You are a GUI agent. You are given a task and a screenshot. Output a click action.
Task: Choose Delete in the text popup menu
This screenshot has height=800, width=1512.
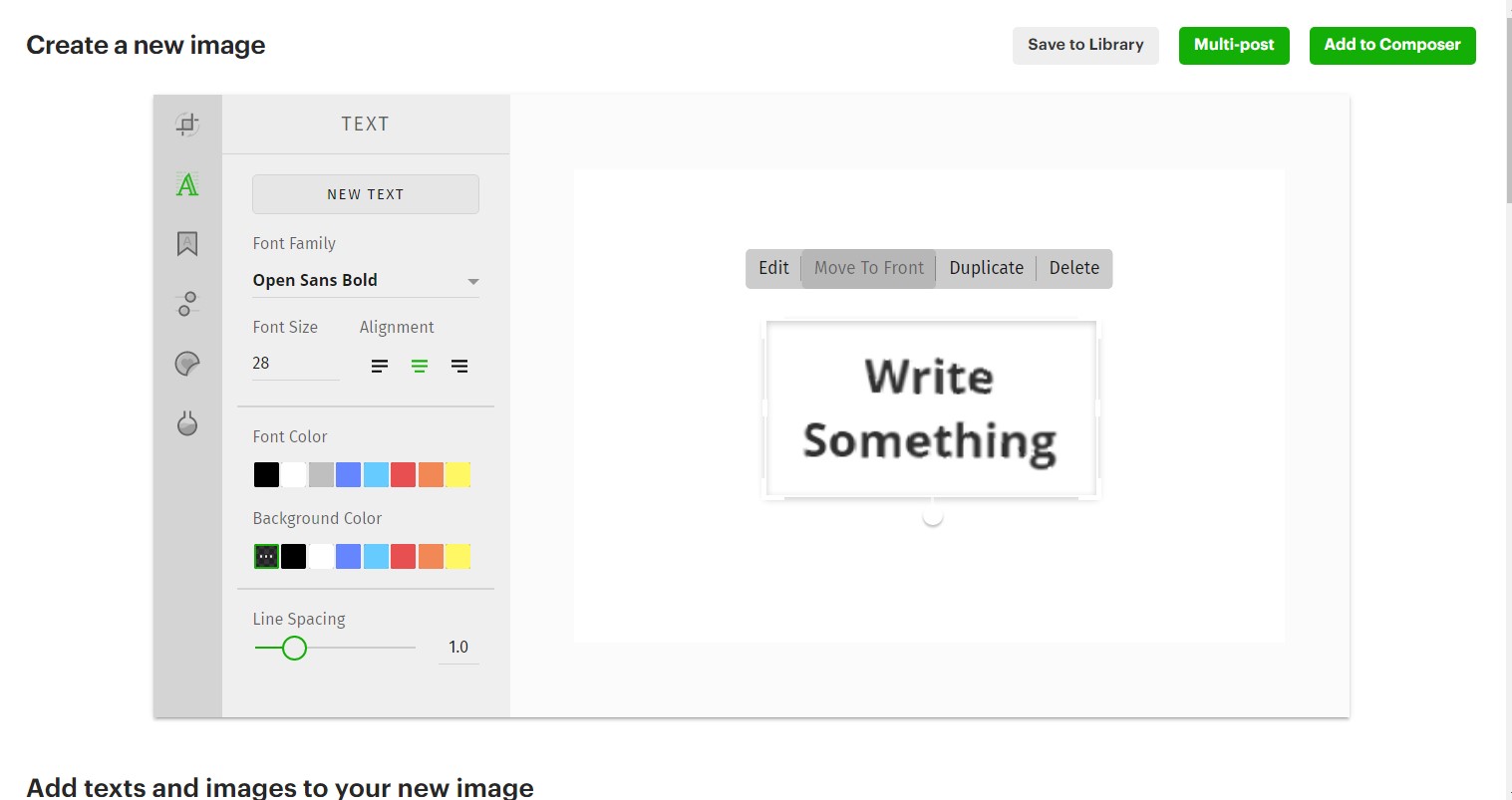point(1074,268)
